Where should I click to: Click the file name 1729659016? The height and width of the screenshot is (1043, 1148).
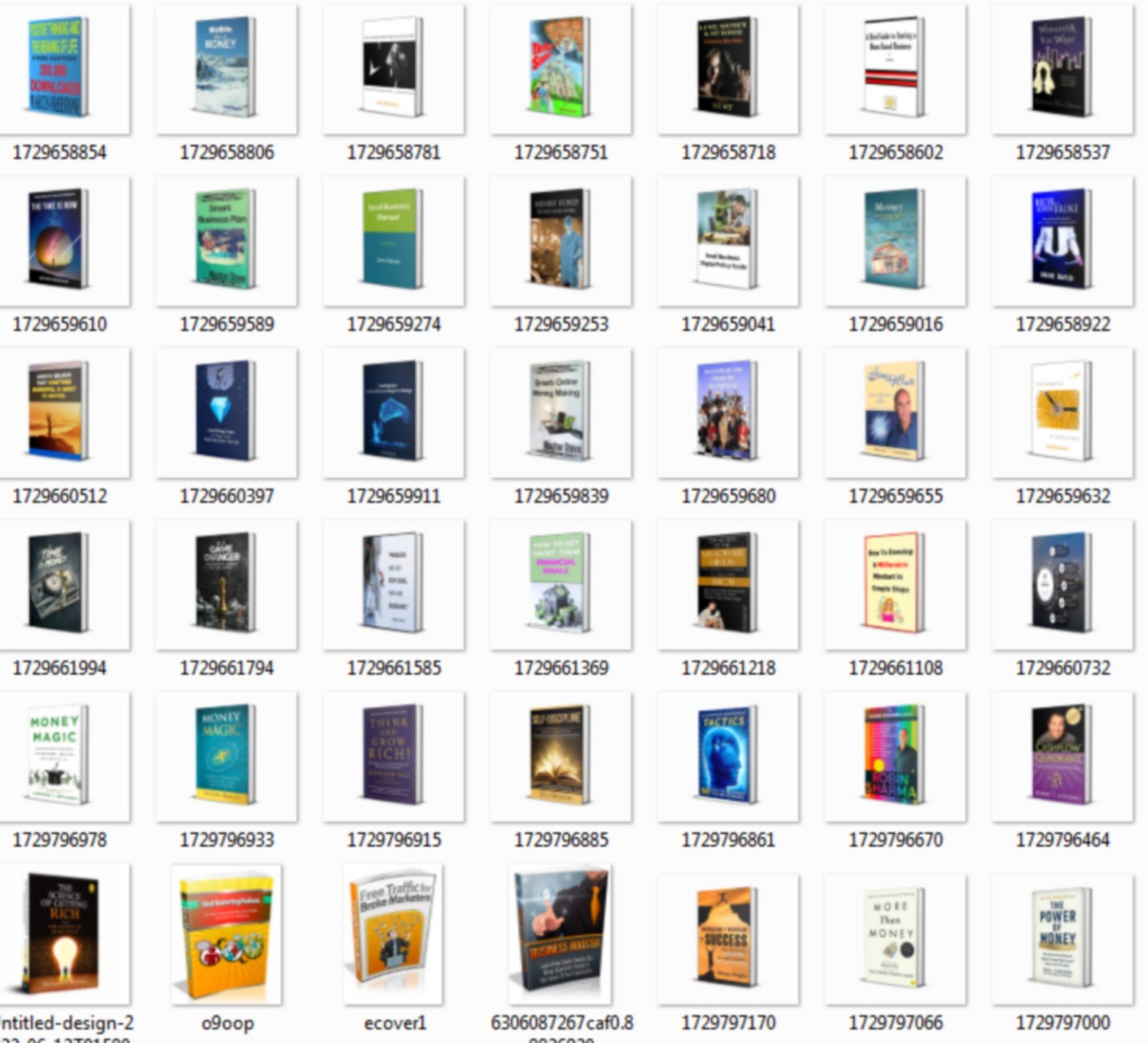(x=895, y=324)
